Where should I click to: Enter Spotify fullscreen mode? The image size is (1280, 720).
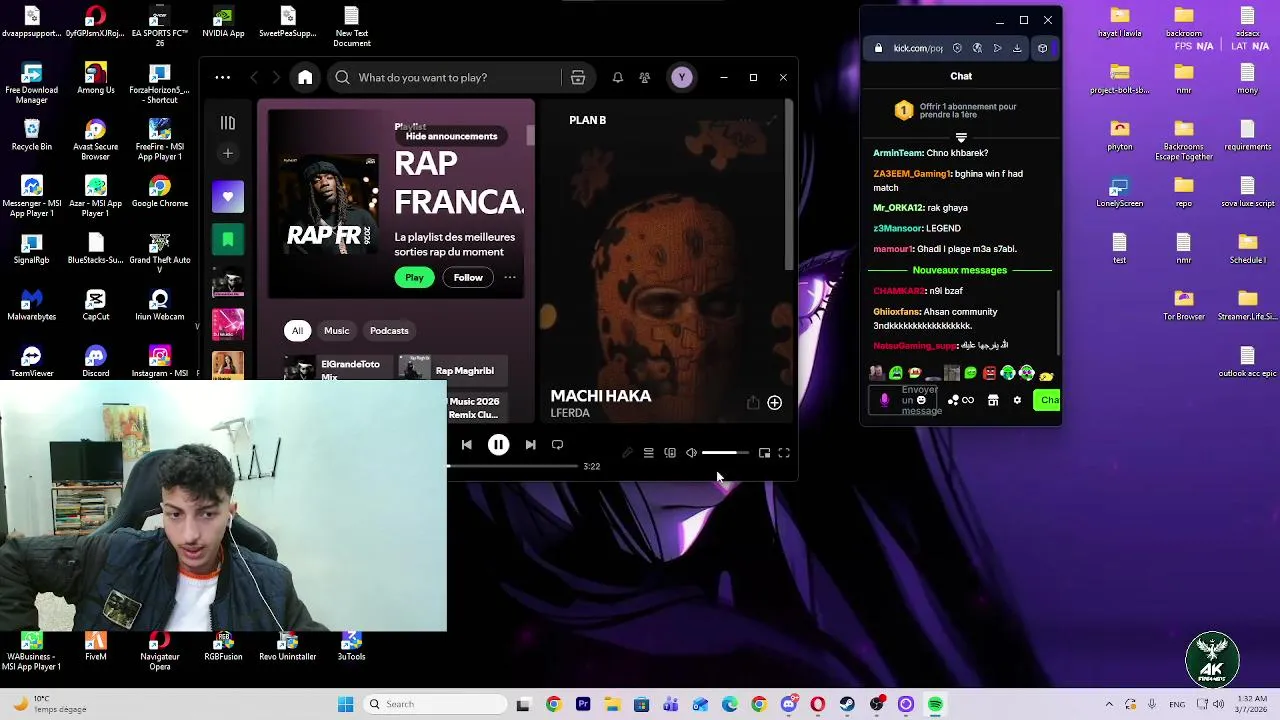[784, 453]
